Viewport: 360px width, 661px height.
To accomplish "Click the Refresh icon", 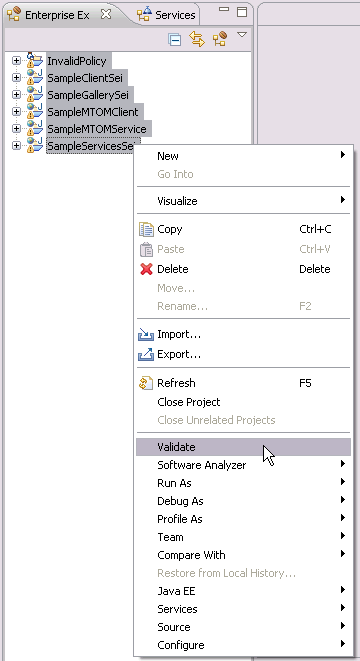I will pos(146,383).
